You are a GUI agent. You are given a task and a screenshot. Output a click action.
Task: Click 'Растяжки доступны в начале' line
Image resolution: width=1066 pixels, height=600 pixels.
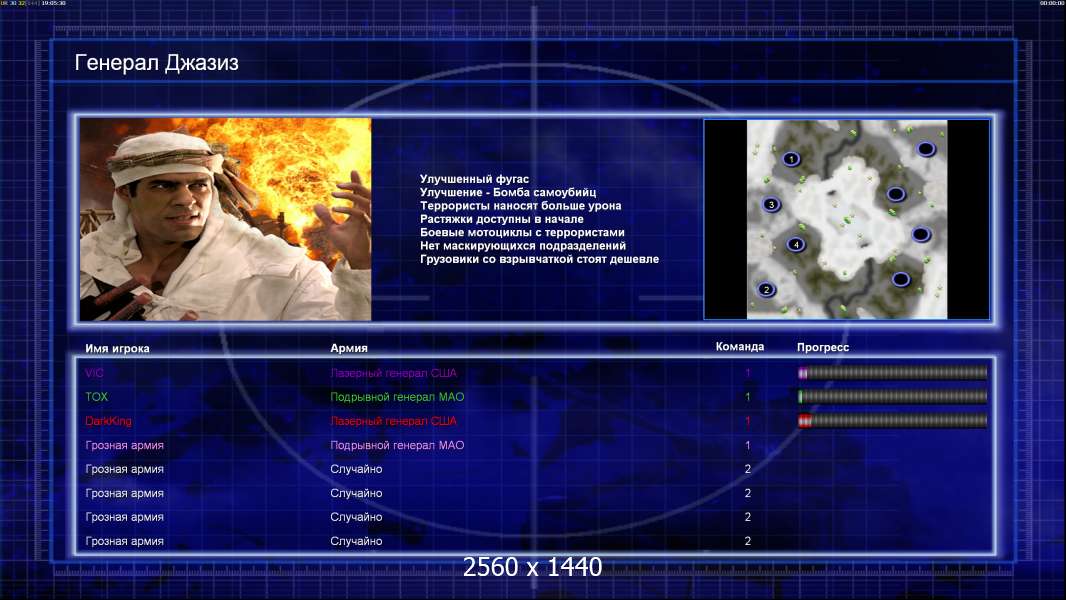pyautogui.click(x=502, y=219)
